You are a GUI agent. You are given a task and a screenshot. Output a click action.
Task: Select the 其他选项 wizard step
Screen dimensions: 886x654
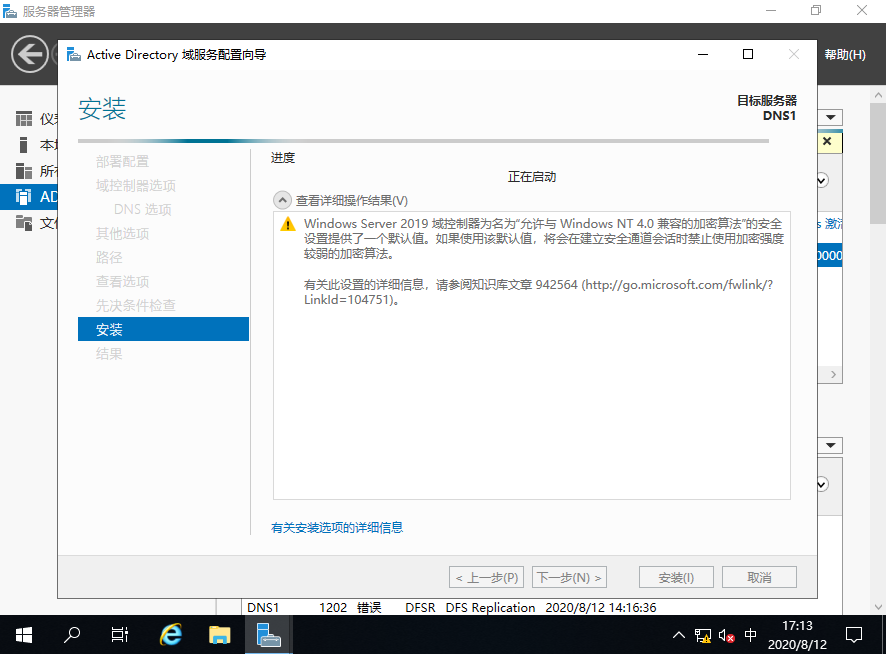click(122, 233)
